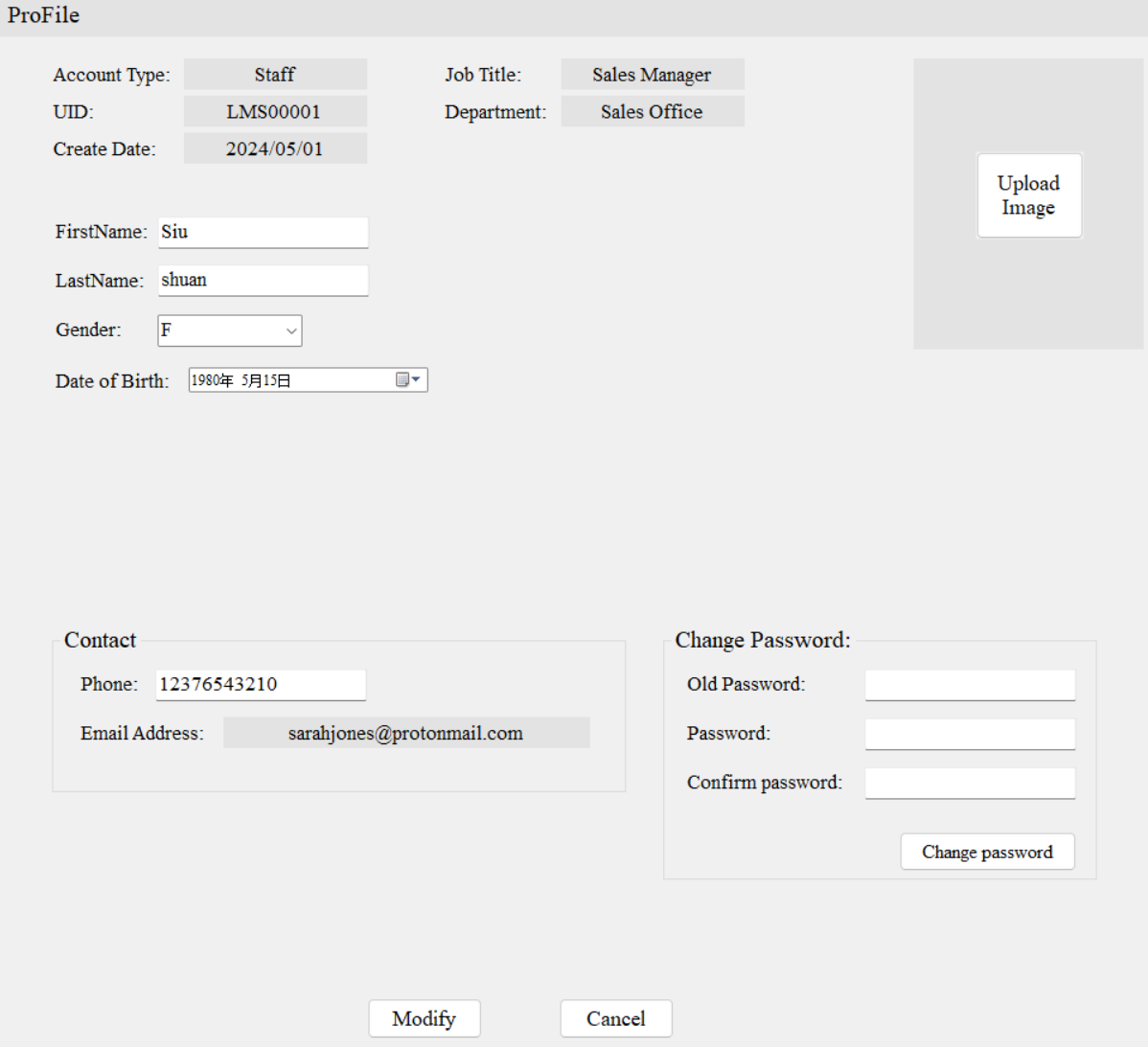The width and height of the screenshot is (1148, 1047).
Task: Click the Modify button to save changes
Action: (x=424, y=1018)
